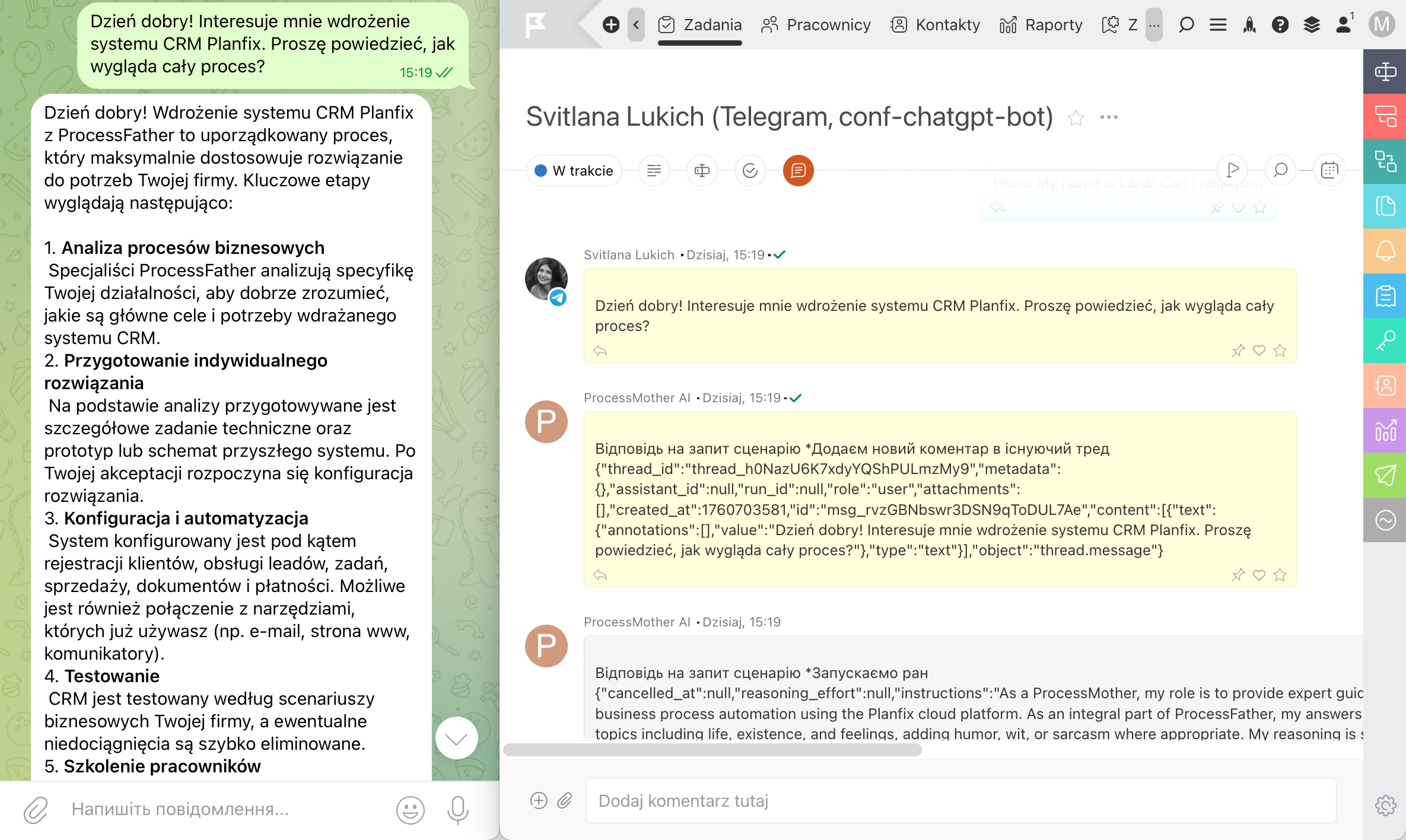Open the 'W trakcie' status dropdown
The height and width of the screenshot is (840, 1406).
click(x=574, y=171)
